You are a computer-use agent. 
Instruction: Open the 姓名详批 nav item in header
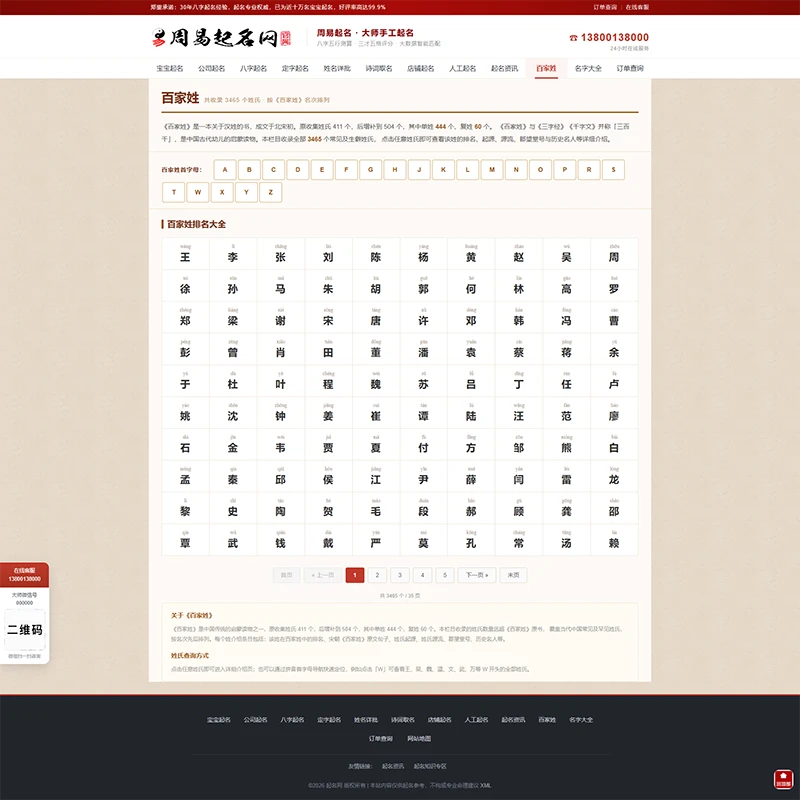point(337,68)
